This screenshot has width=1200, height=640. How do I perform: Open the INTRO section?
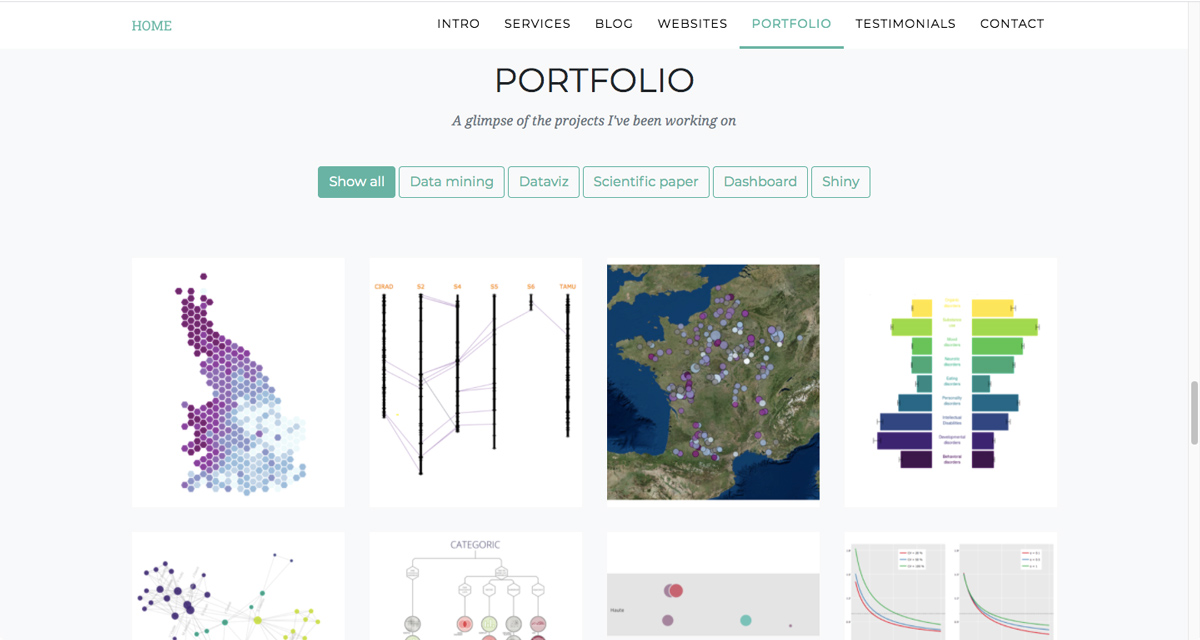point(458,23)
